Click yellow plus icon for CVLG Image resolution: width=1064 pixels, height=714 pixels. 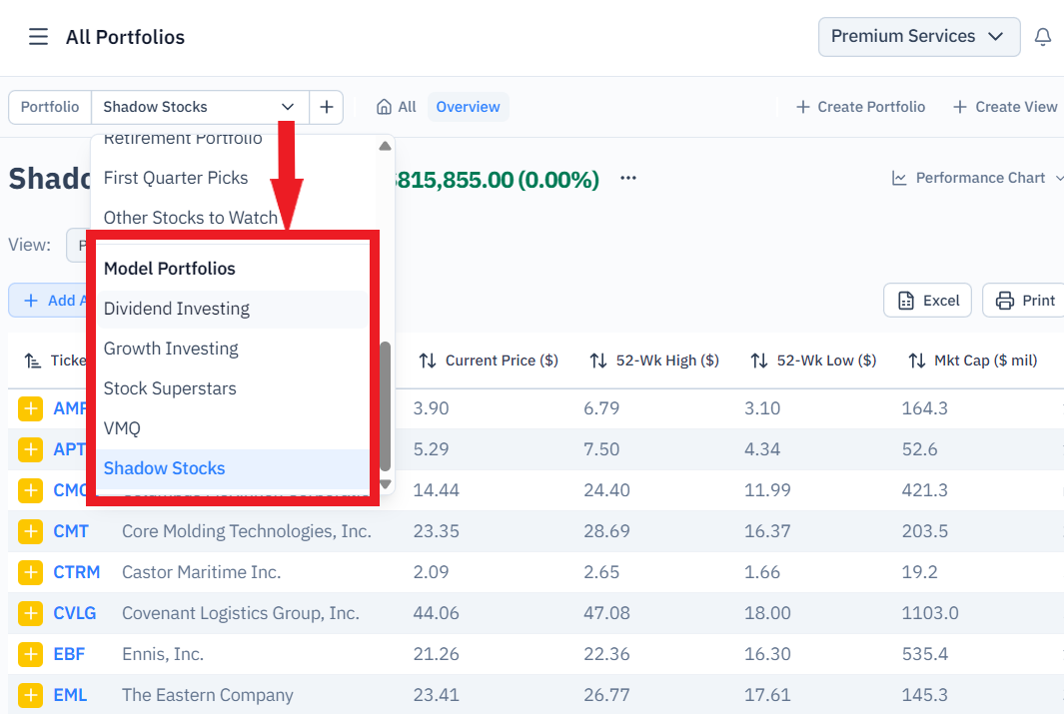tap(31, 614)
